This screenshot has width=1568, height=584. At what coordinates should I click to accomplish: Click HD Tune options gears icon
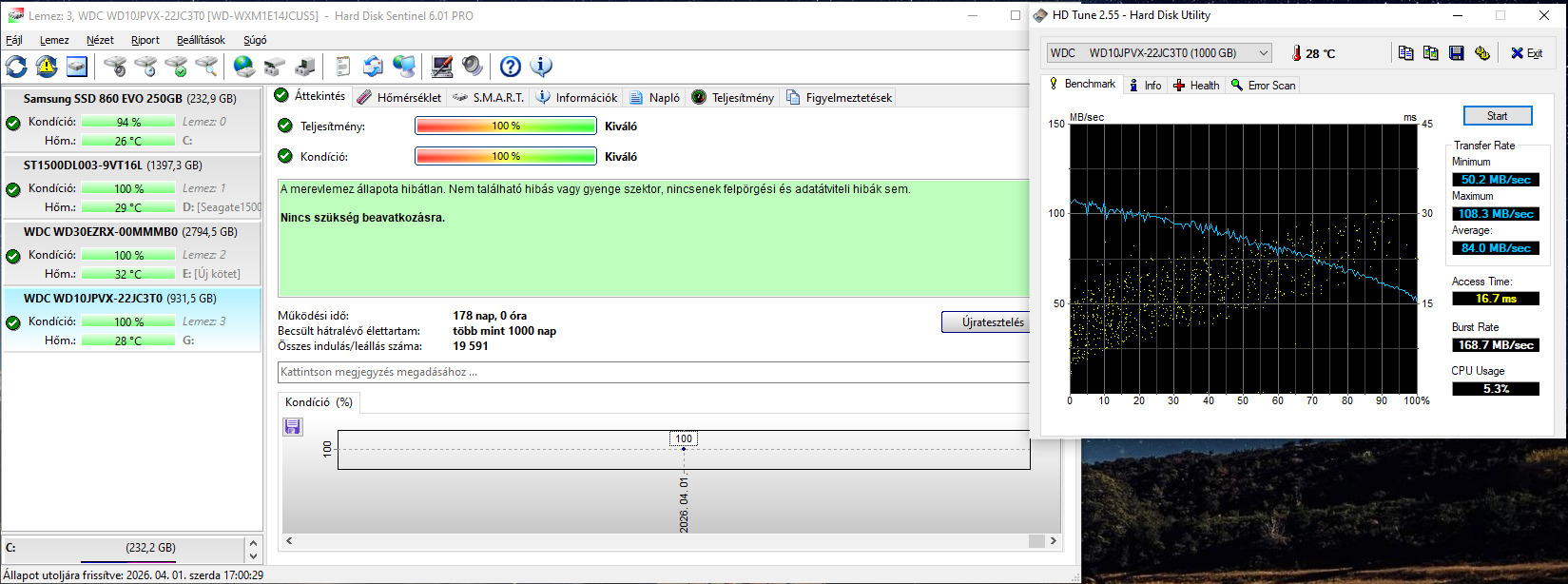(1481, 52)
